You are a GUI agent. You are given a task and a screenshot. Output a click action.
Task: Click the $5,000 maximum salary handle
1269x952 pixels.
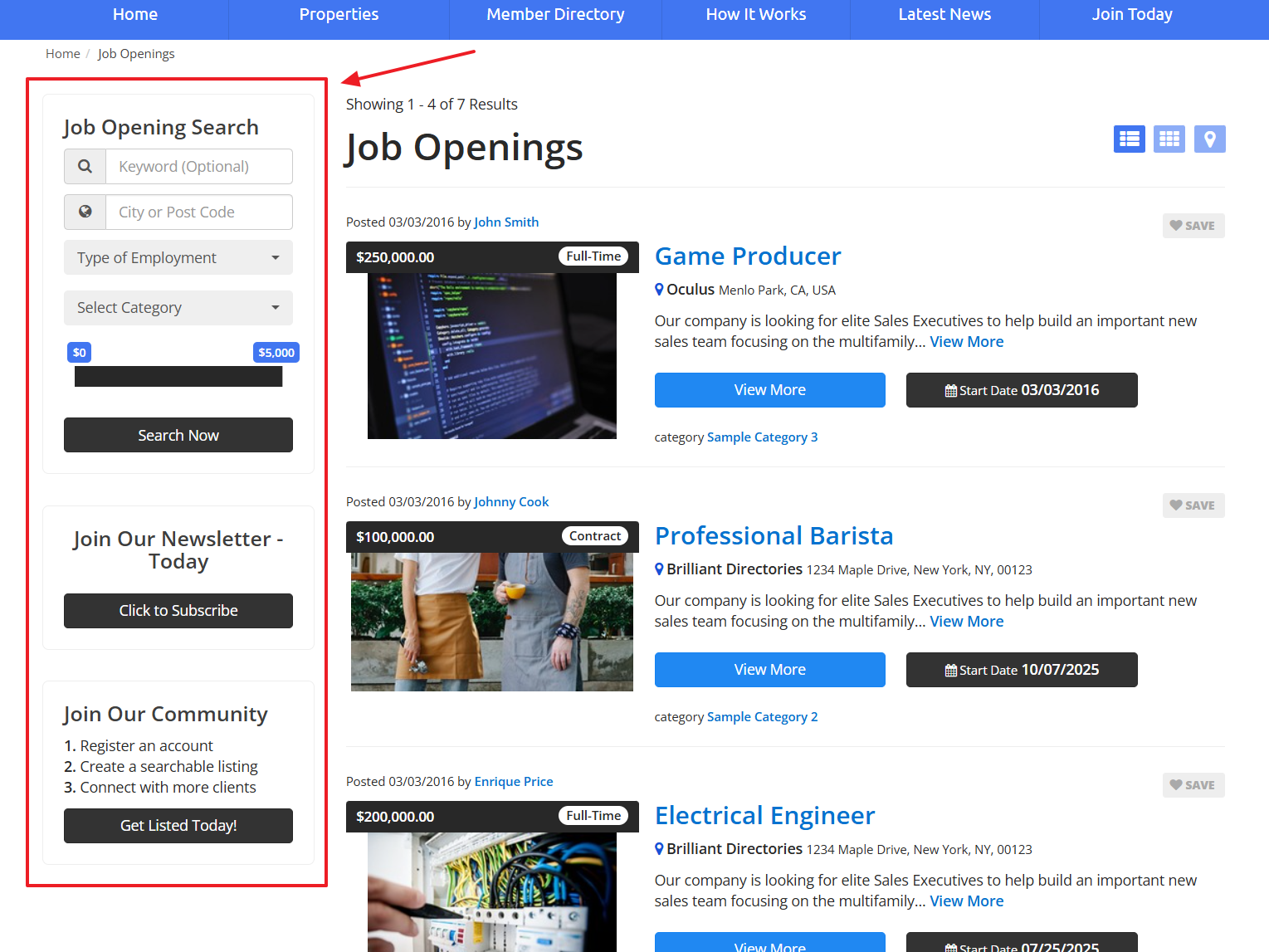pyautogui.click(x=276, y=353)
